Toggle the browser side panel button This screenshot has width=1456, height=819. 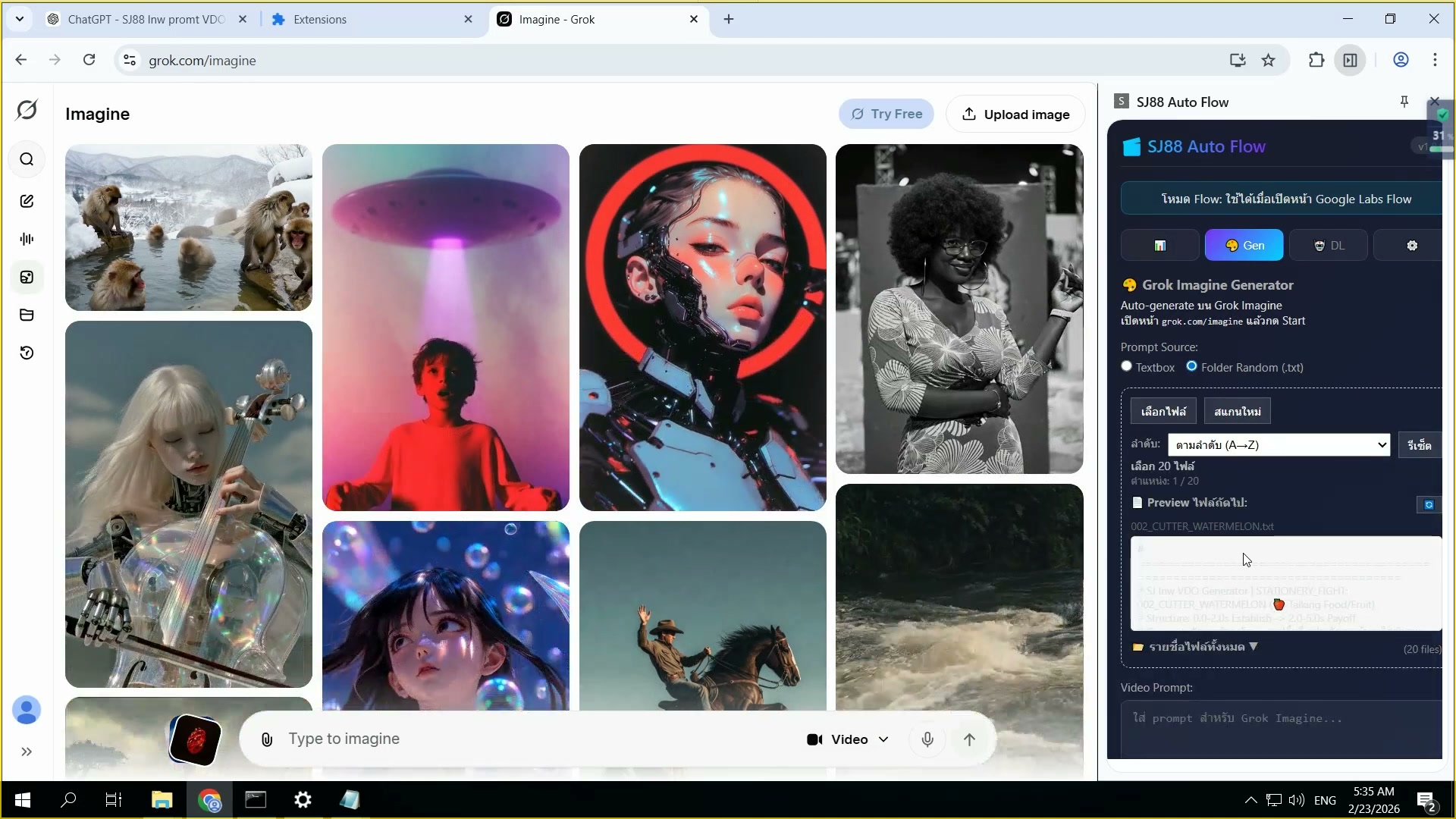point(1351,60)
